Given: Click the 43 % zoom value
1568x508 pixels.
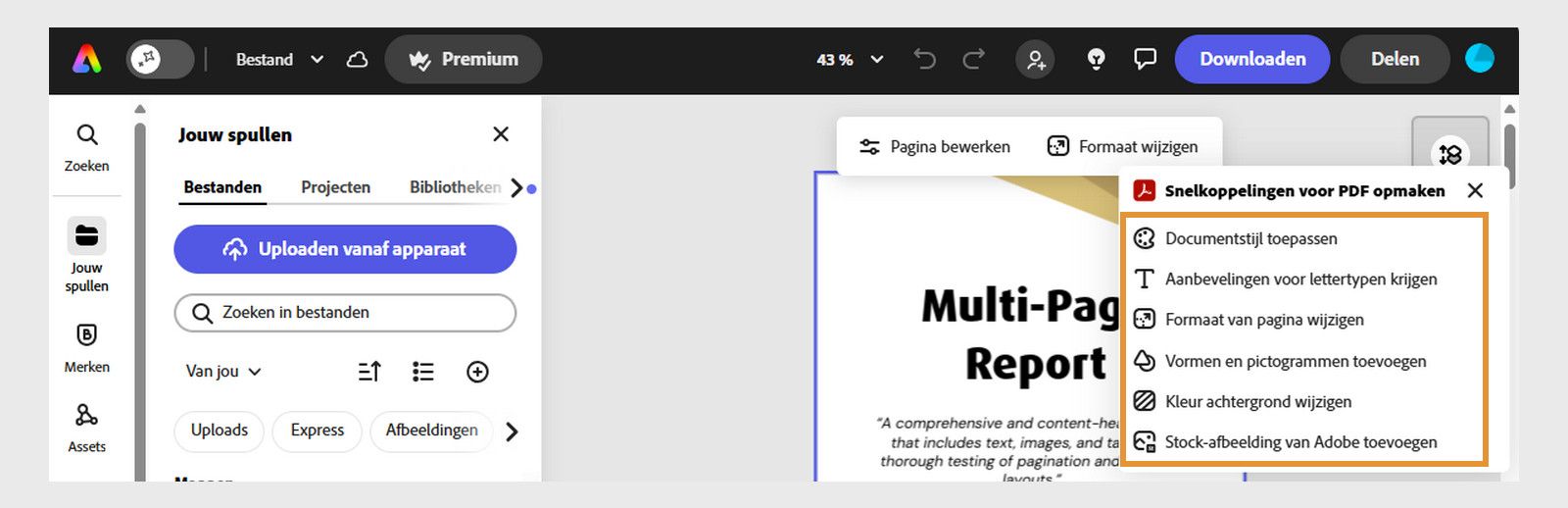Looking at the screenshot, I should [x=835, y=60].
